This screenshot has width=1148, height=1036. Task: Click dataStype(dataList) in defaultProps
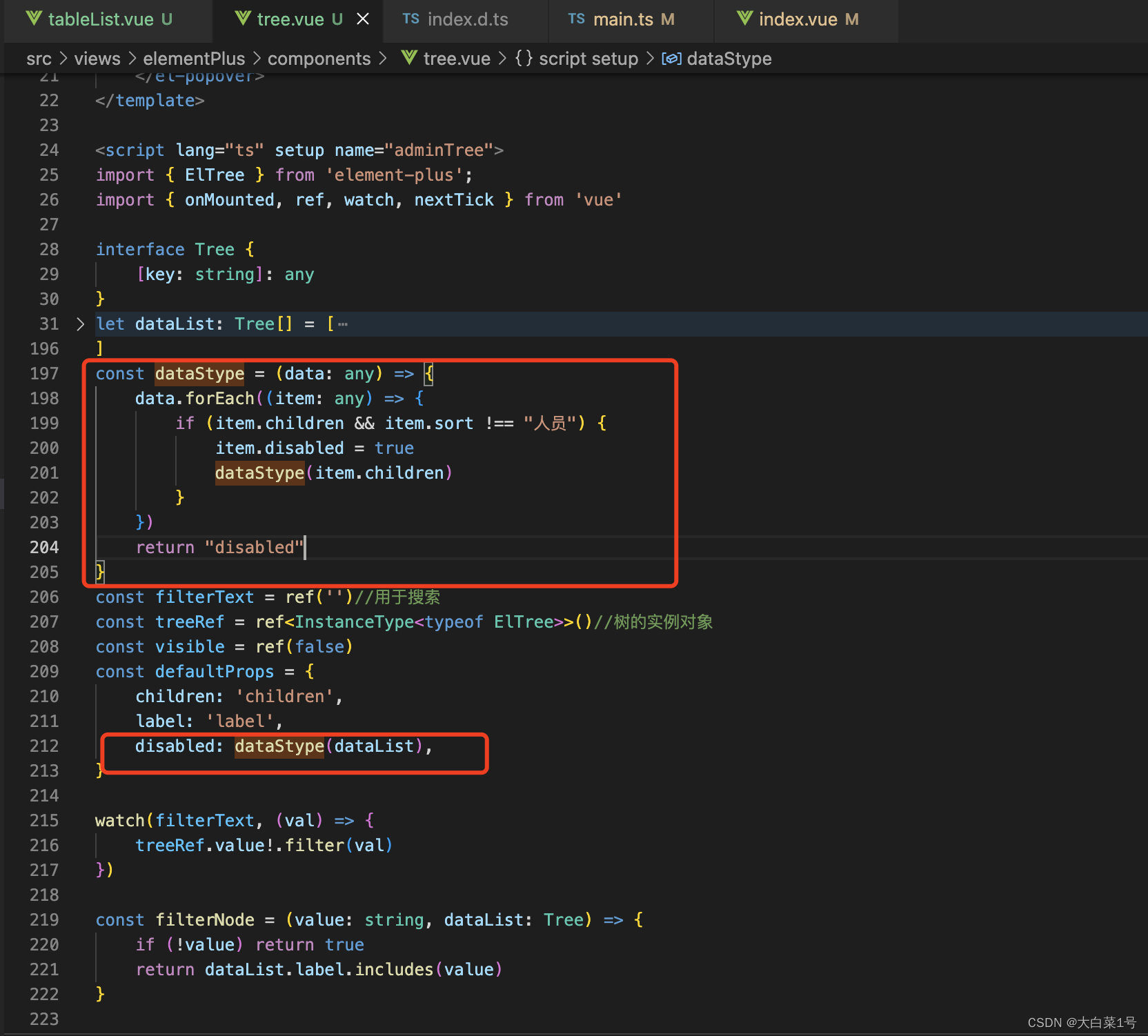coord(328,746)
